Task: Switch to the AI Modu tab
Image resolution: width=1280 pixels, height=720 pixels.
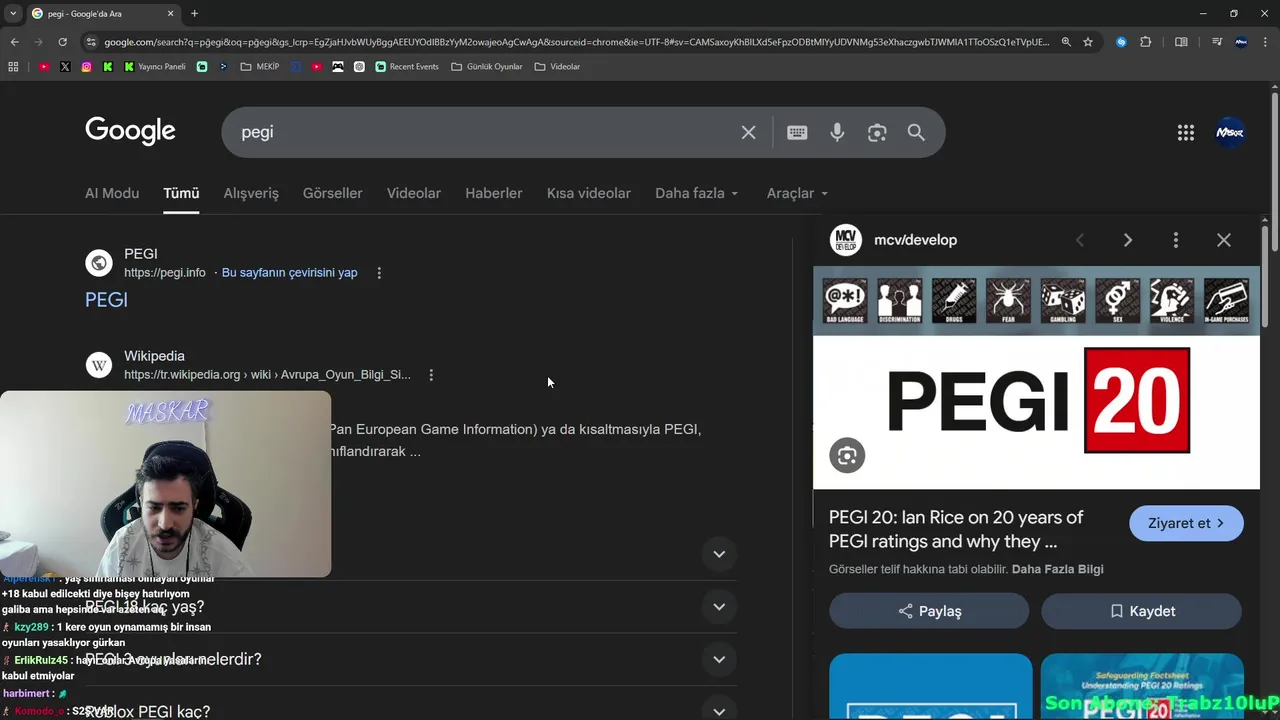Action: tap(112, 193)
